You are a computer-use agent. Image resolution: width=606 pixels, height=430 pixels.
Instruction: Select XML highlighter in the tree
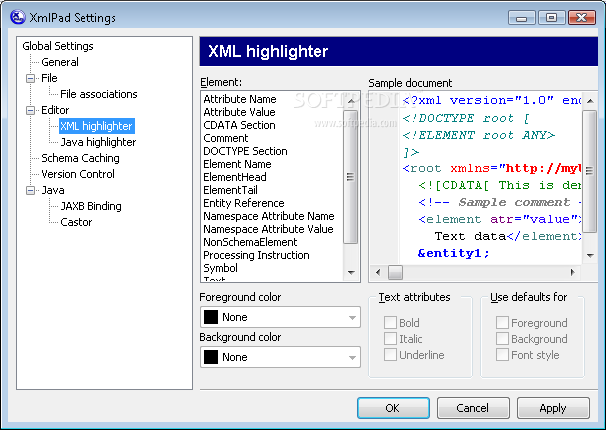pos(97,126)
